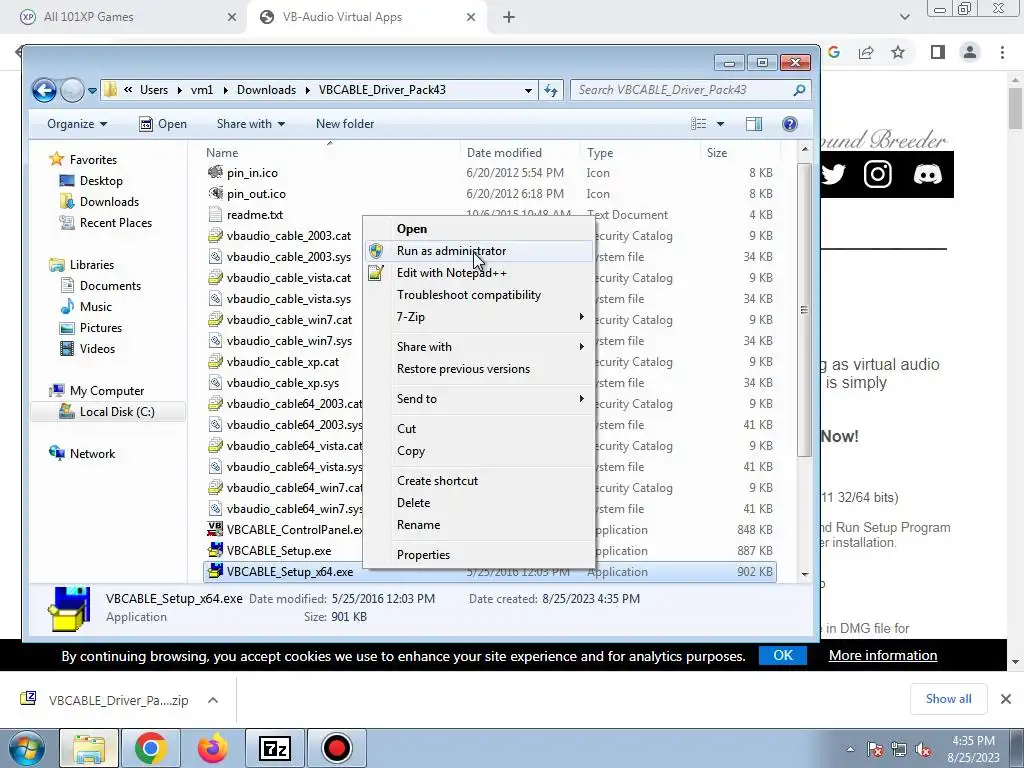1024x768 pixels.
Task: Open Discord icon on the web page
Action: tap(927, 174)
